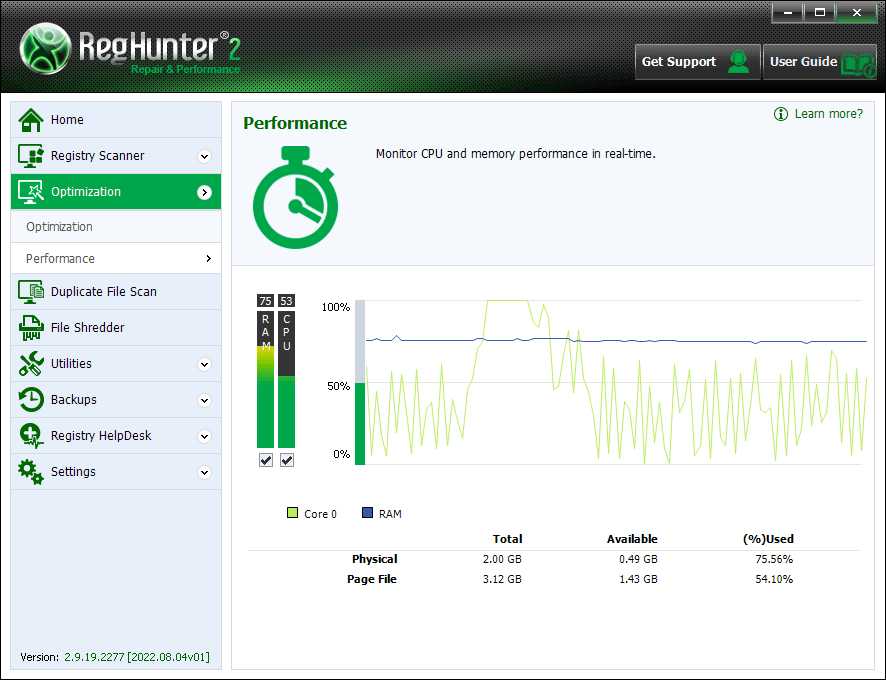Click the large green stopwatch Performance icon
The width and height of the screenshot is (886, 680).
coord(294,198)
